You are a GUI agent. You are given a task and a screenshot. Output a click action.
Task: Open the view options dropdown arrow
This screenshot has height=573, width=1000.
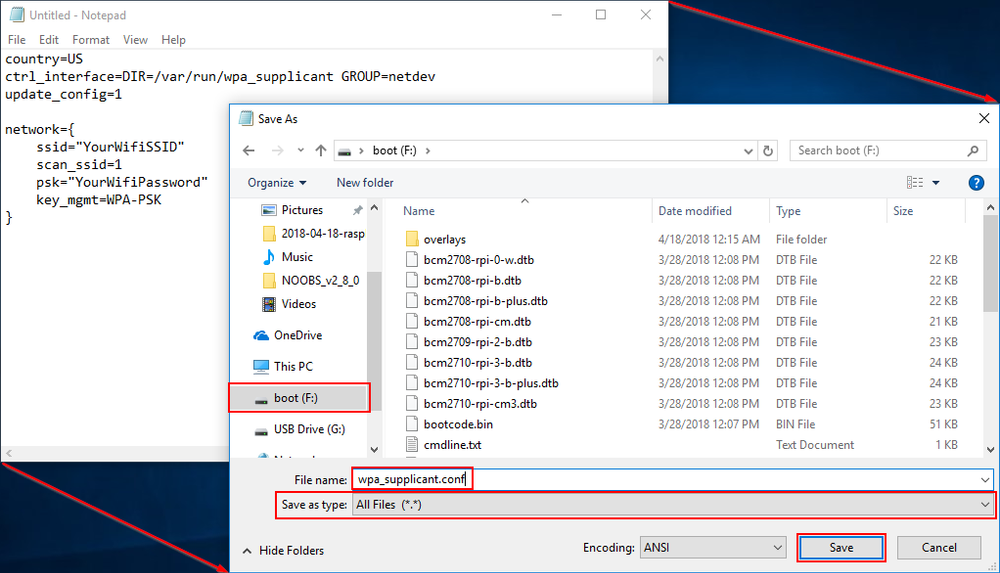[x=936, y=182]
